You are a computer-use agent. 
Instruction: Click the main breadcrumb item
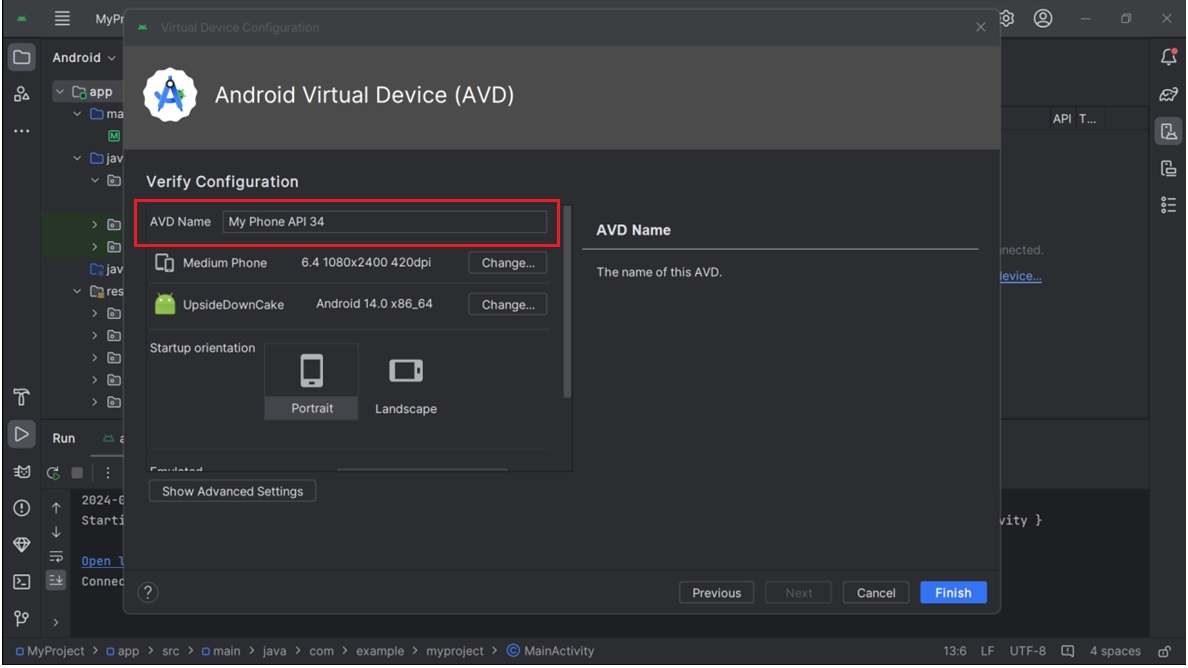tap(220, 651)
